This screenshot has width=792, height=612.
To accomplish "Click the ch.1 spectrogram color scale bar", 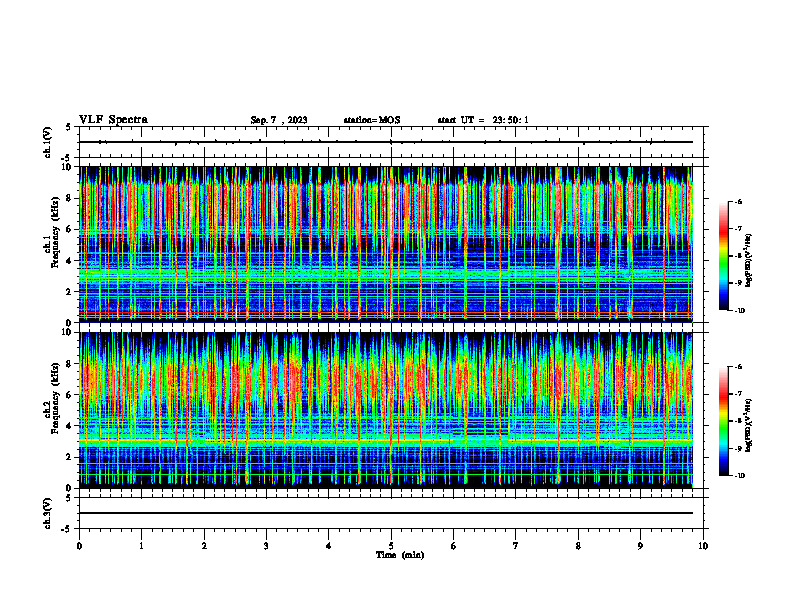I will click(723, 256).
